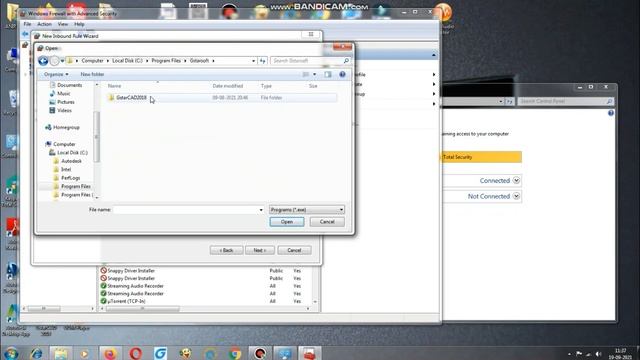The image size is (640, 360).
Task: Sort files by the Size column header
Action: pyautogui.click(x=313, y=86)
